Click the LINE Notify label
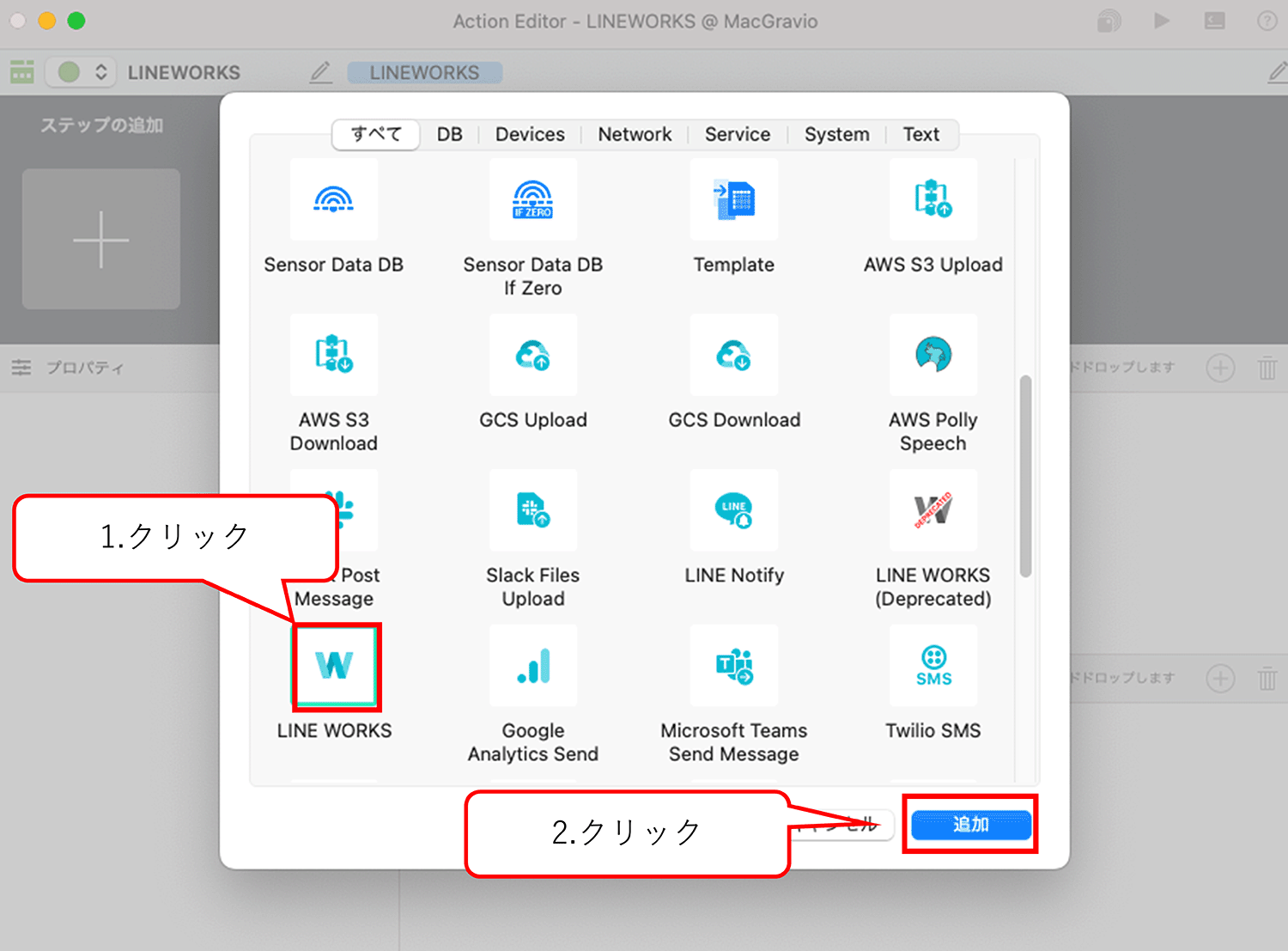Screen dimensions: 1288x951 [x=734, y=576]
